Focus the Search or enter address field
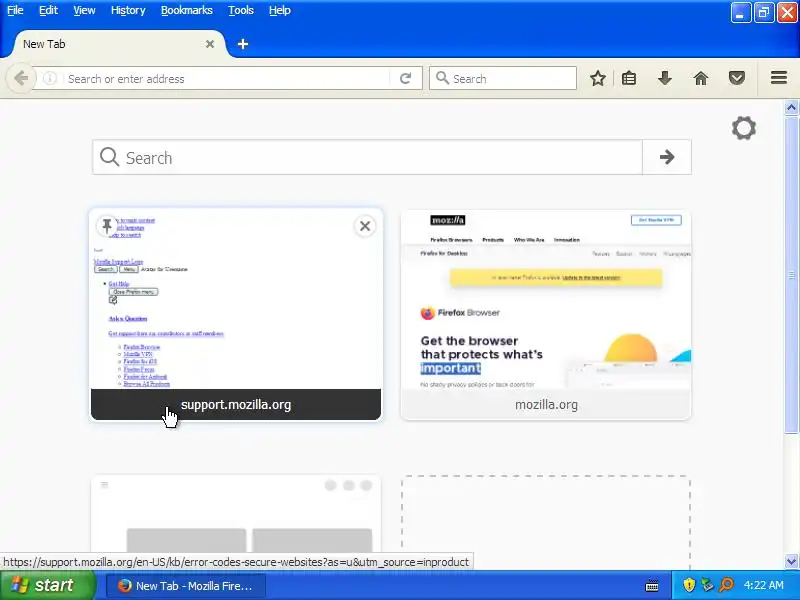Viewport: 800px width, 600px height. (x=227, y=79)
